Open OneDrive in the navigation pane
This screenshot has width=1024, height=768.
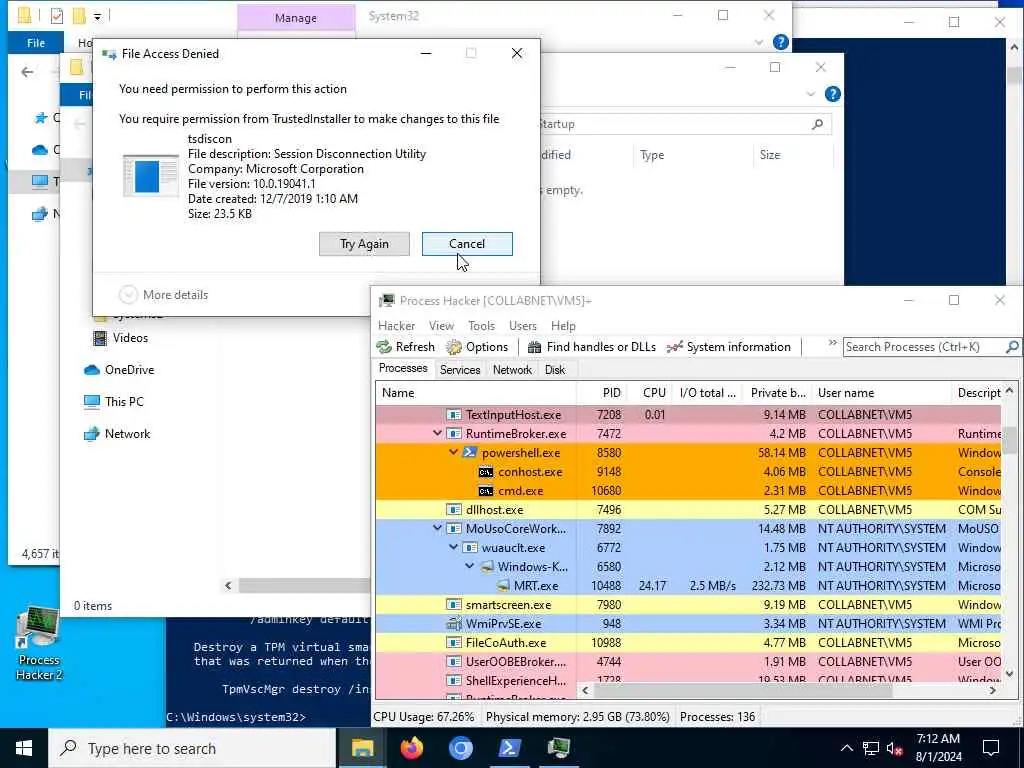point(119,370)
